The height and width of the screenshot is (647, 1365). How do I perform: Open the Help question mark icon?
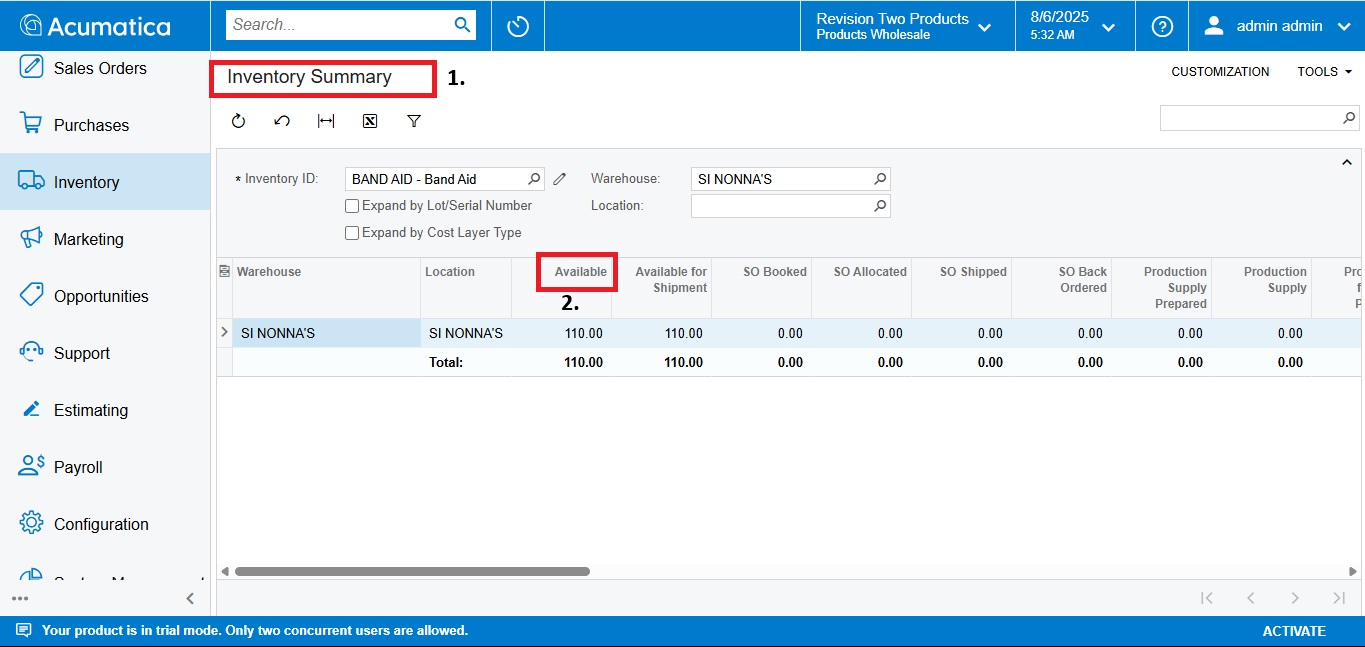[1162, 26]
